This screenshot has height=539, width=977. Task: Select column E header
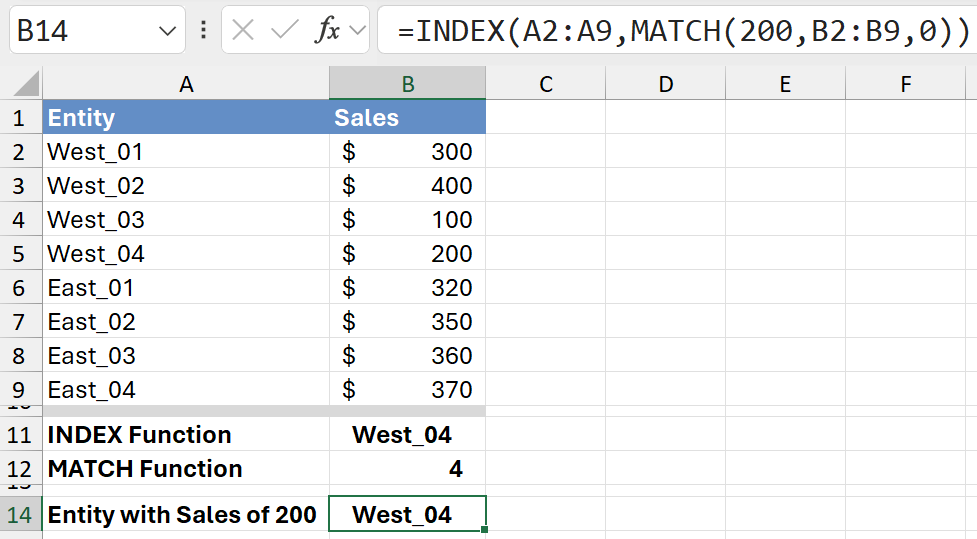[x=785, y=83]
